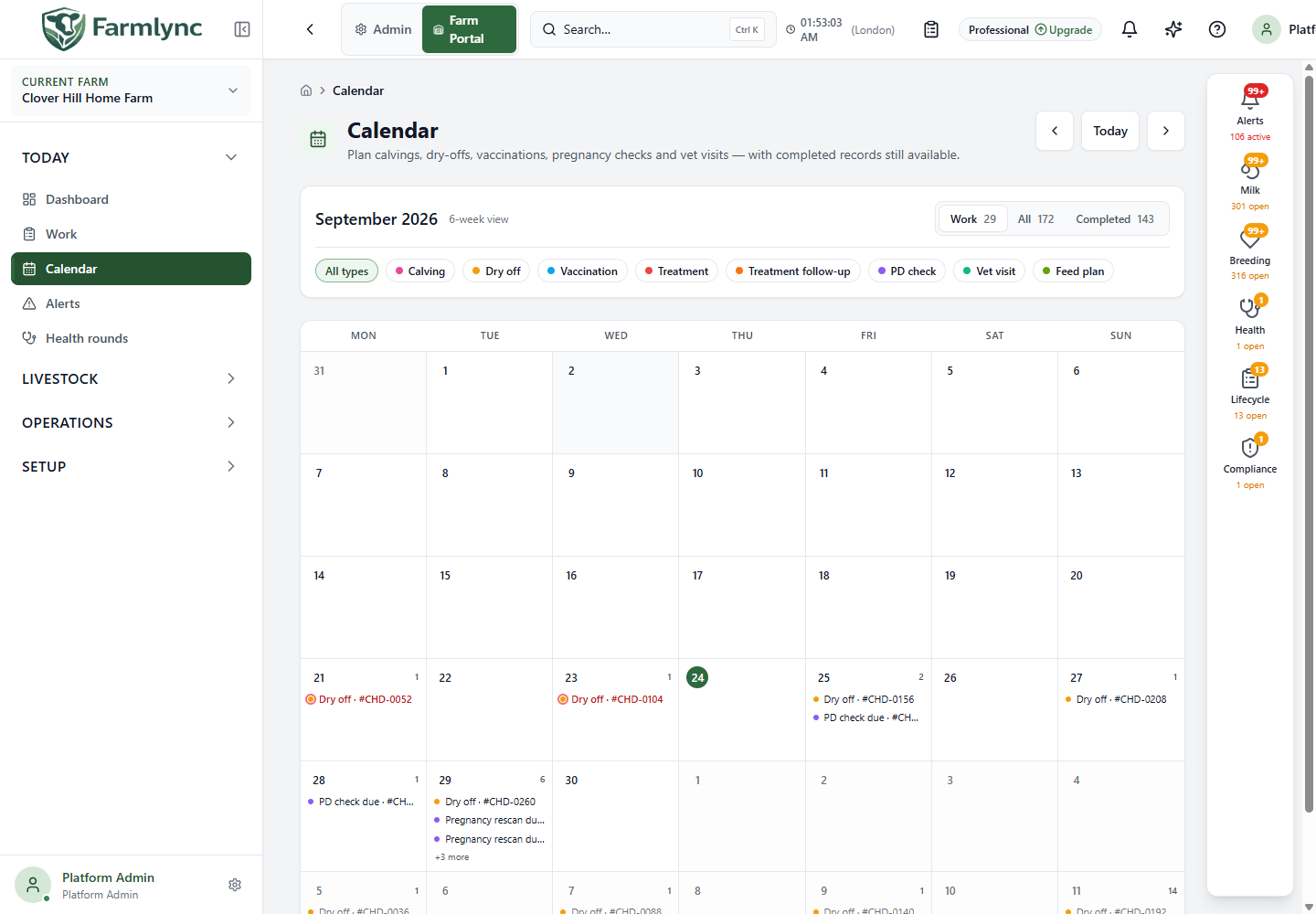Select the All types filter
The width and height of the screenshot is (1316, 914).
(x=346, y=271)
